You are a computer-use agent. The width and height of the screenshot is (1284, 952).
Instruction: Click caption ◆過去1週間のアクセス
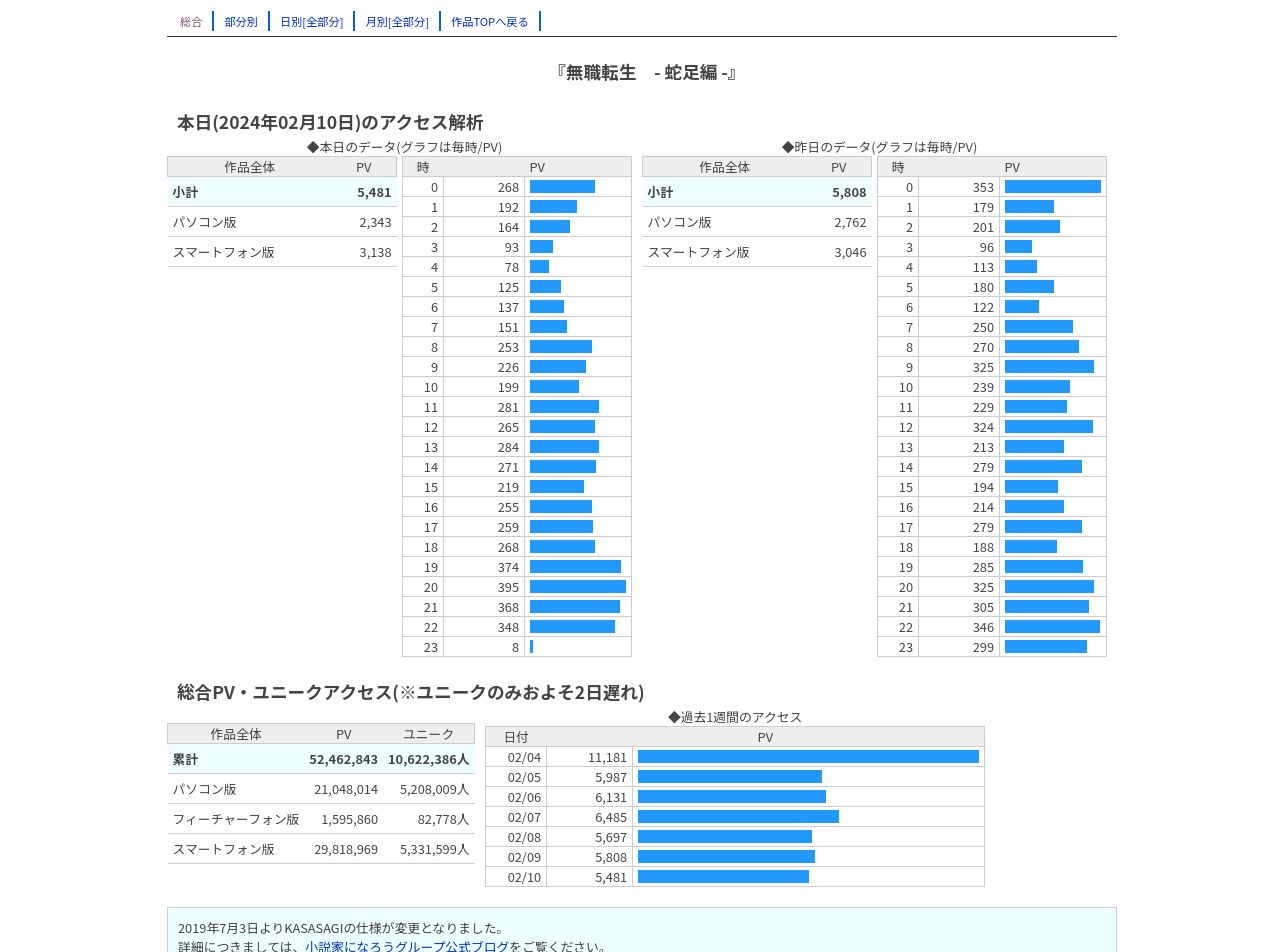pos(735,717)
